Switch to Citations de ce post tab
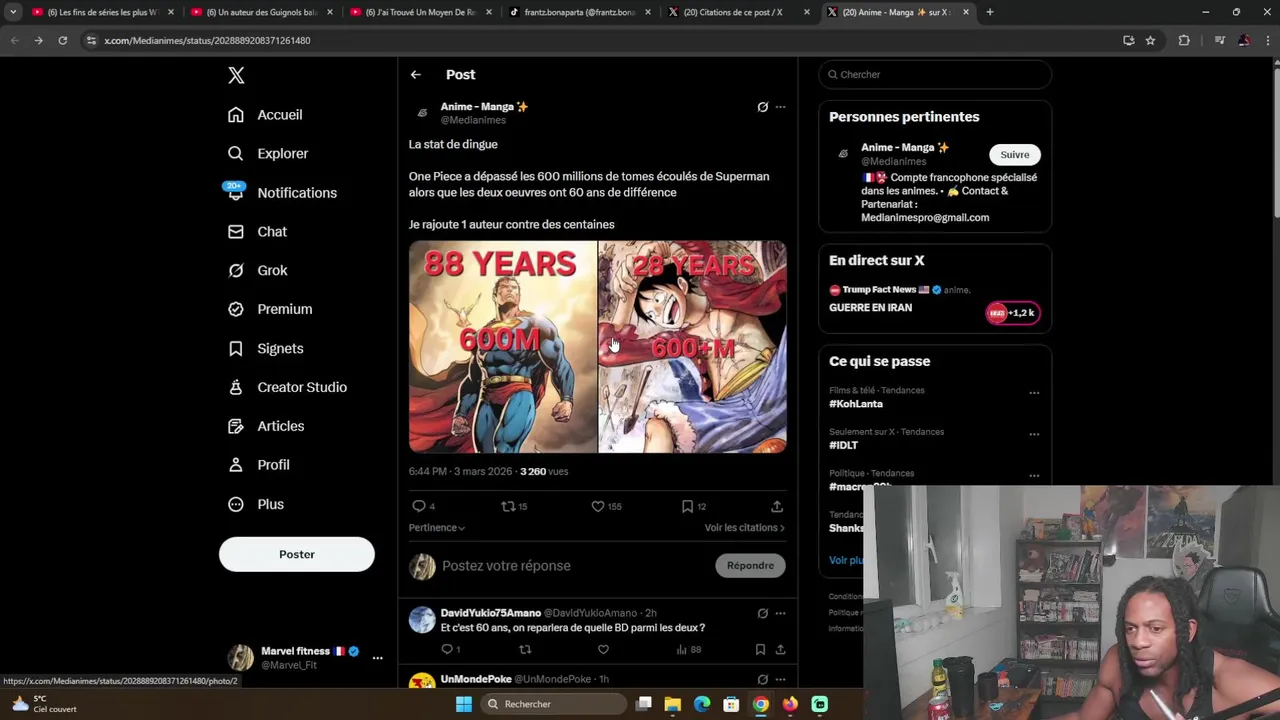 [738, 12]
